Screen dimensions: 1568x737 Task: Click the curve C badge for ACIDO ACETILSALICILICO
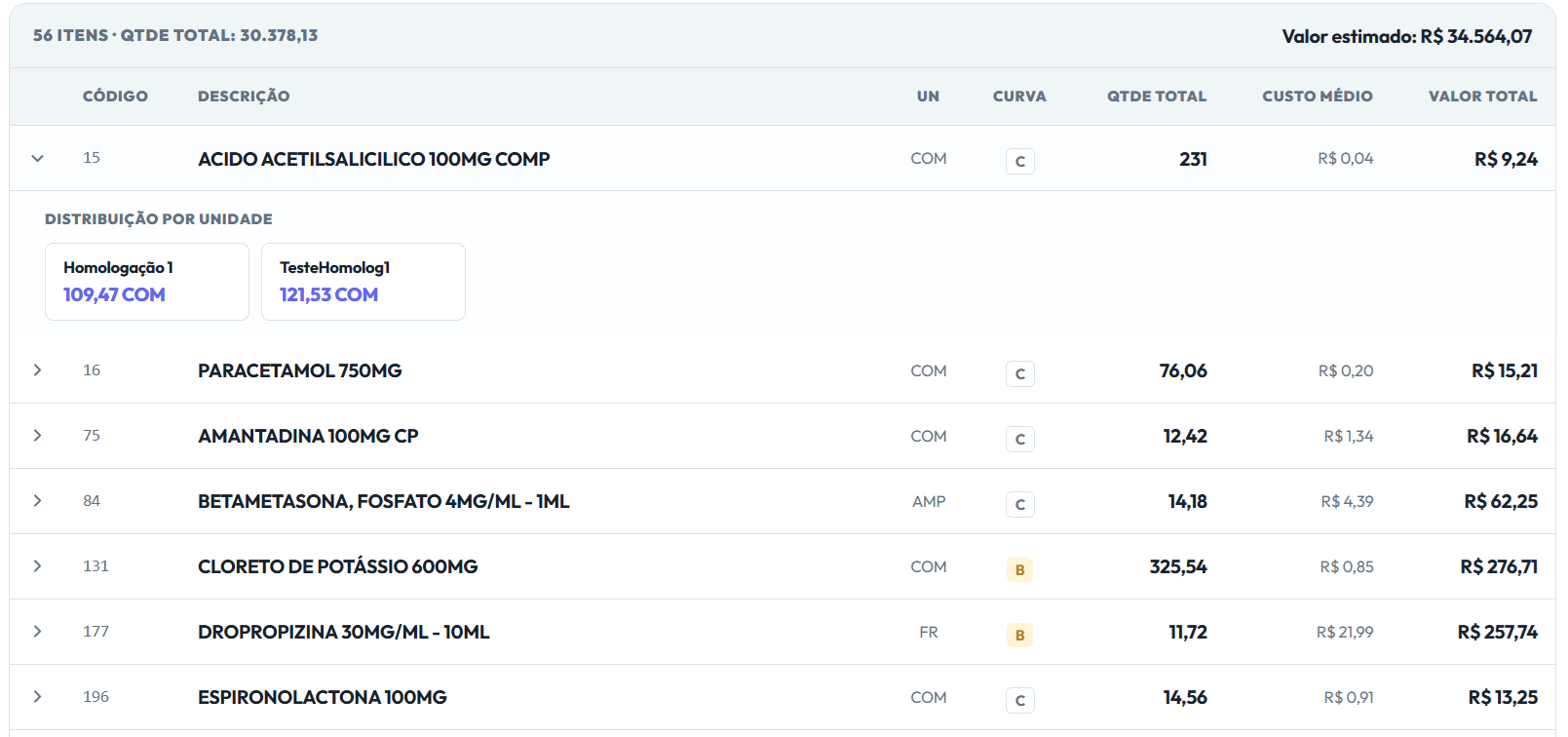click(1019, 161)
